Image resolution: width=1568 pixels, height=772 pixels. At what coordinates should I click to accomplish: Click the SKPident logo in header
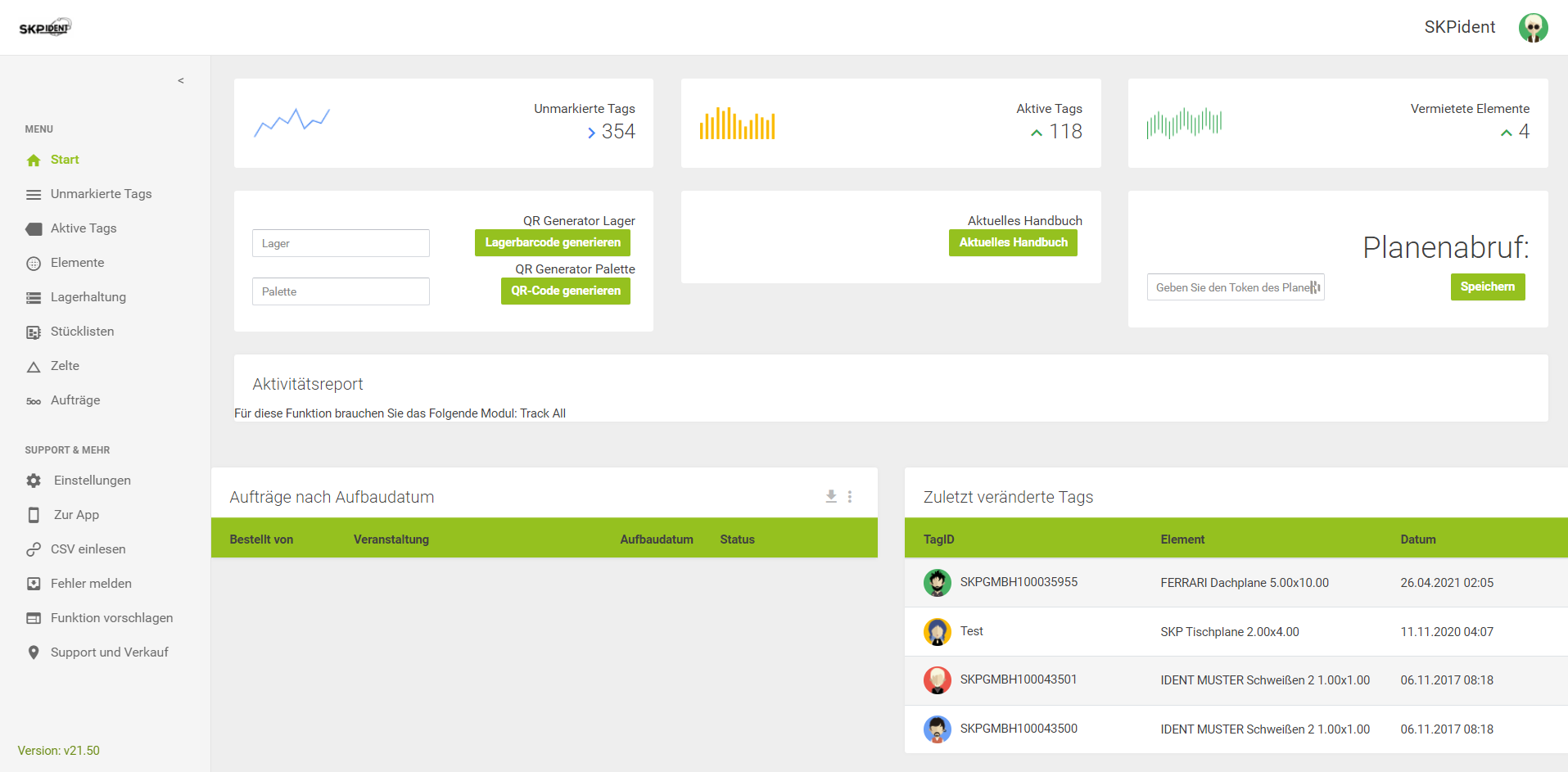tap(45, 28)
